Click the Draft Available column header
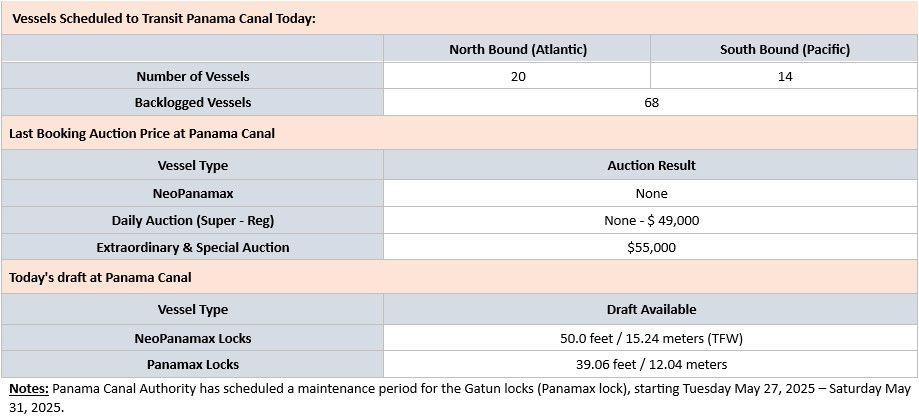Viewport: 919px width, 417px height. [651, 308]
